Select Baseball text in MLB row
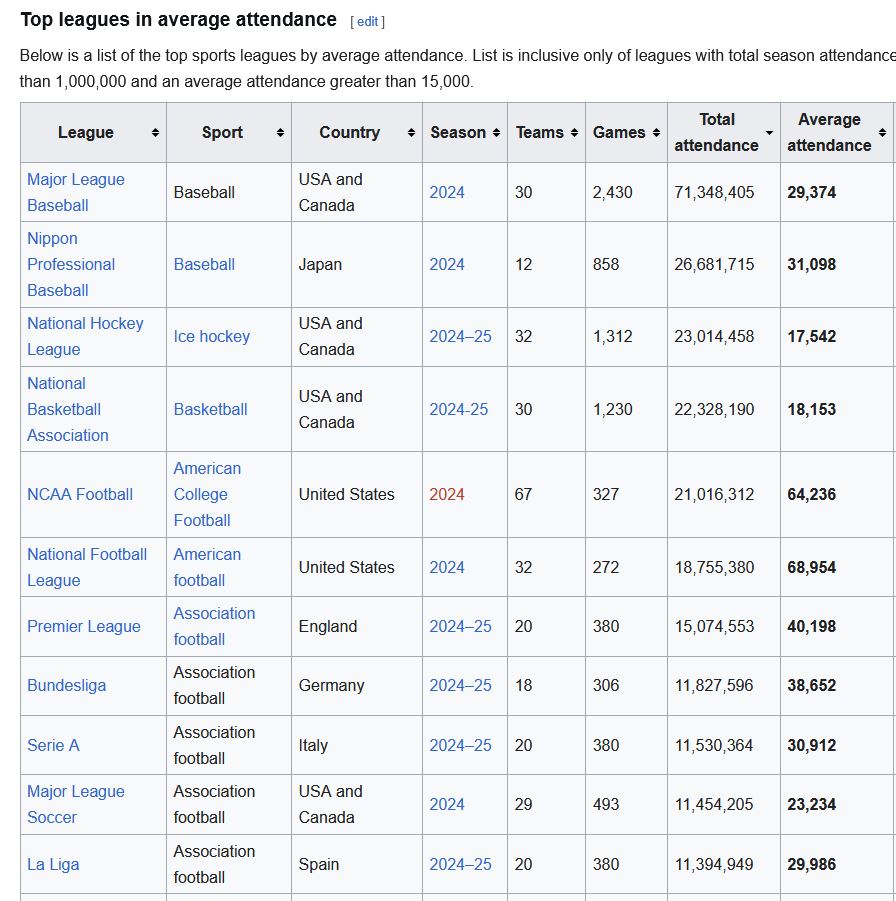This screenshot has height=901, width=896. coord(204,192)
